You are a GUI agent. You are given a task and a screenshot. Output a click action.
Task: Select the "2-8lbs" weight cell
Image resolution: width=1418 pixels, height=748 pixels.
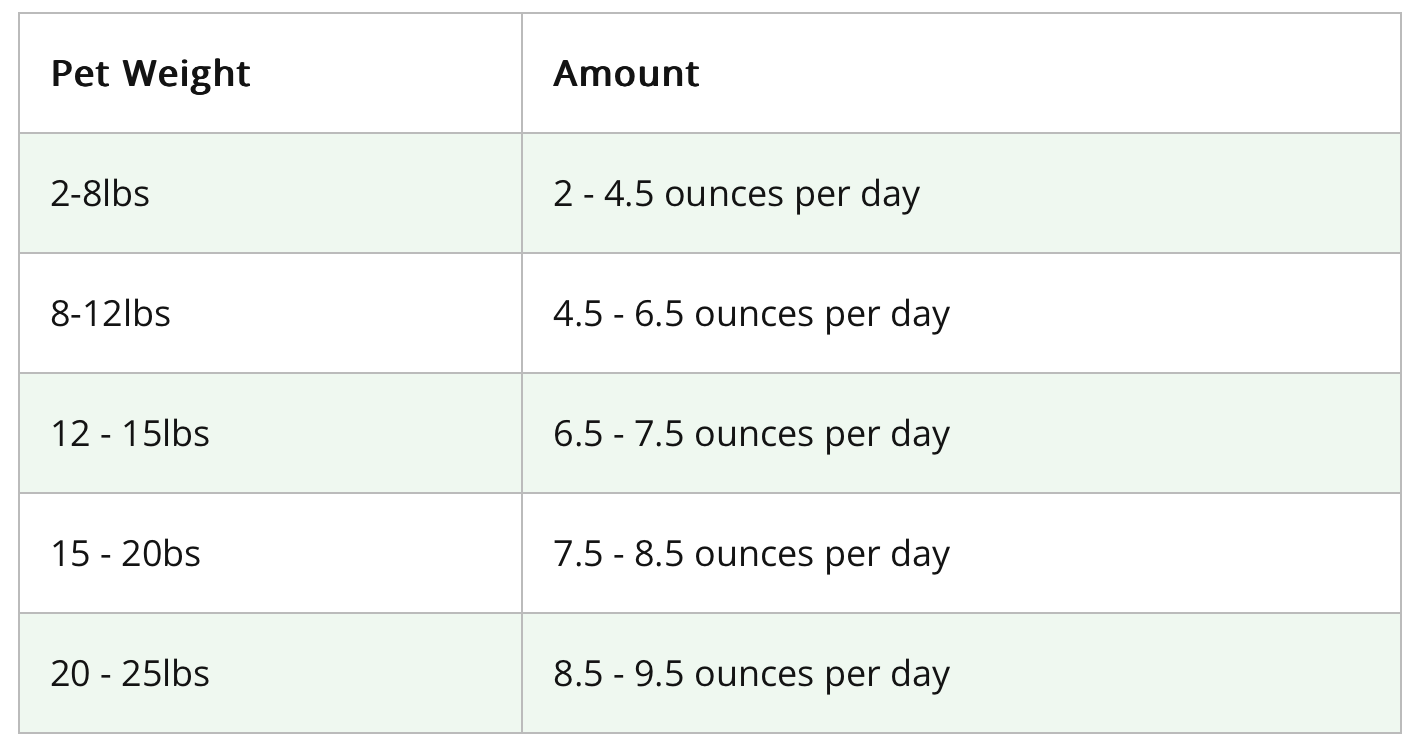pos(100,193)
